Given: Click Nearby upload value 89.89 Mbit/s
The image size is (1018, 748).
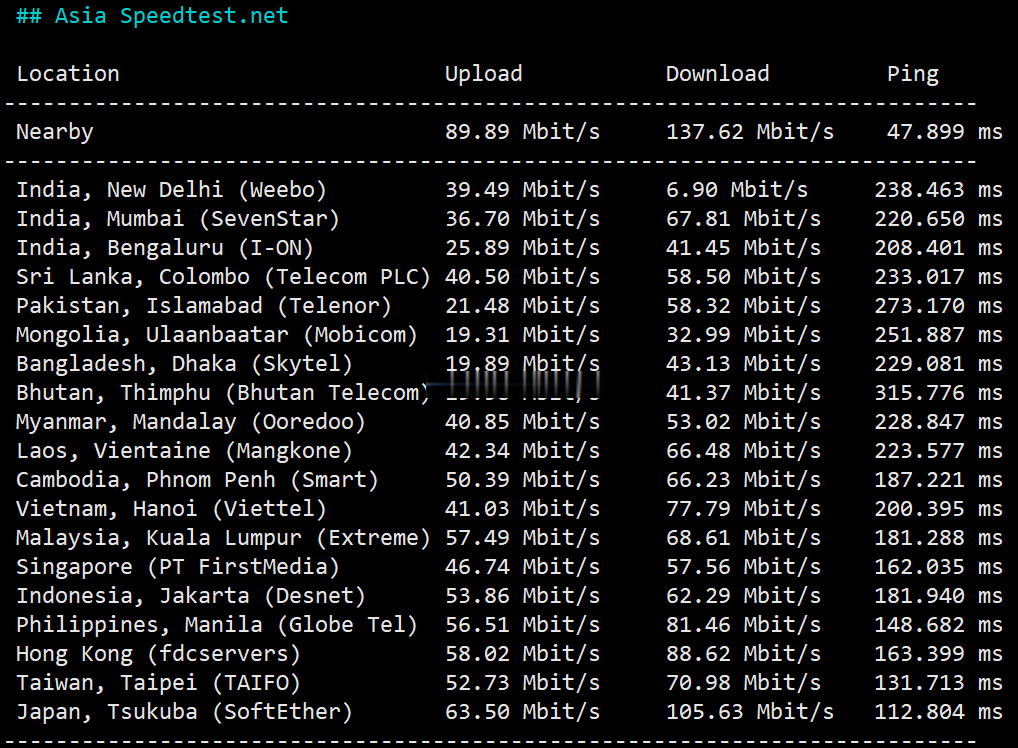Looking at the screenshot, I should (x=523, y=132).
